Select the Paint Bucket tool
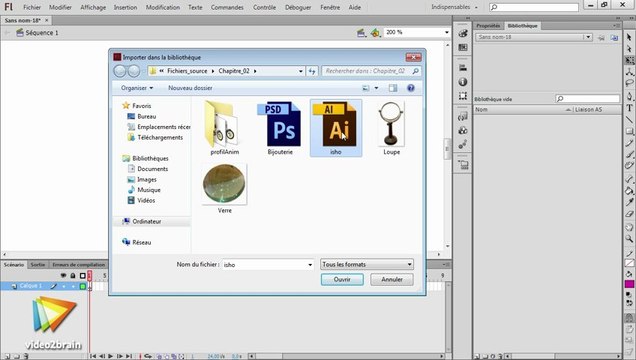 [x=629, y=191]
